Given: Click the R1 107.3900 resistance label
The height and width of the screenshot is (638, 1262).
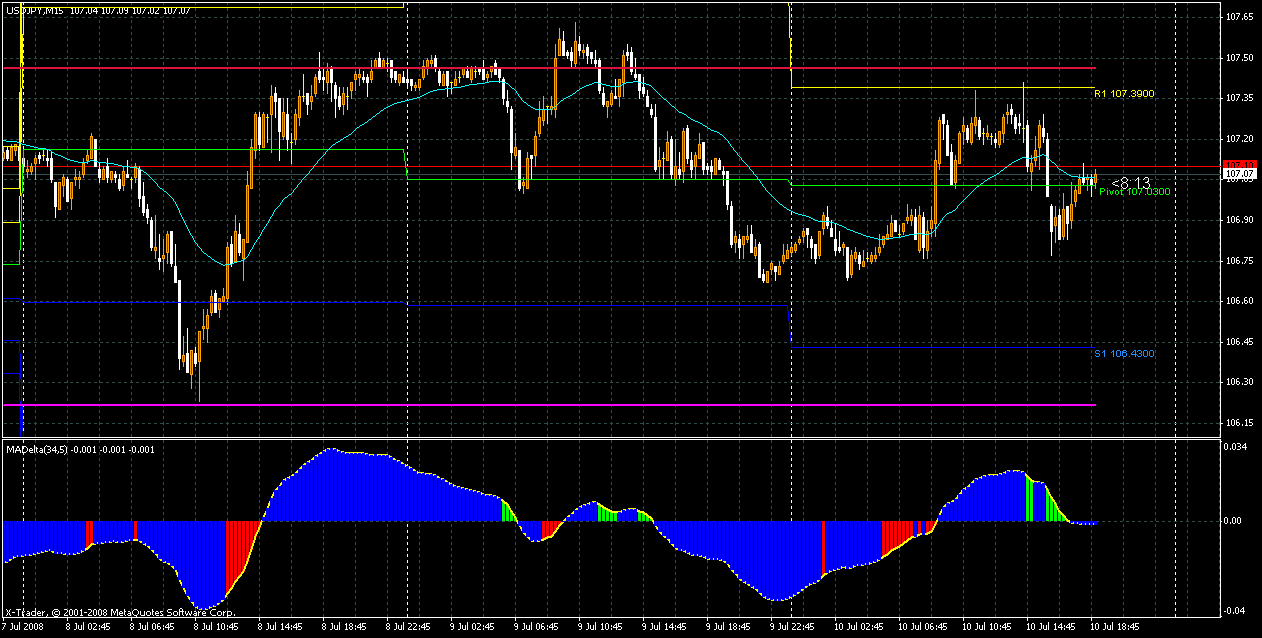Looking at the screenshot, I should click(1124, 94).
